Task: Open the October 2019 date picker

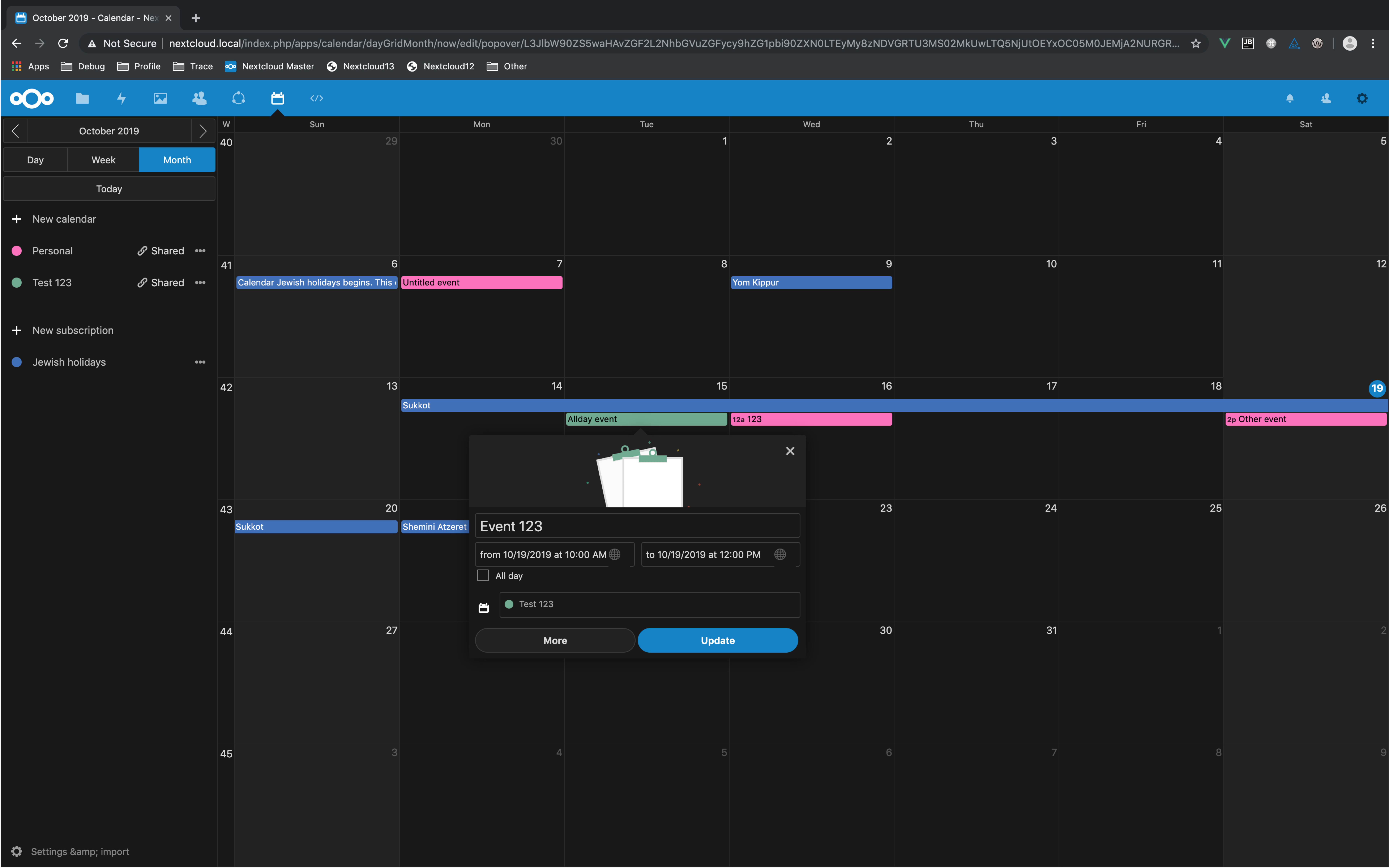Action: tap(109, 131)
